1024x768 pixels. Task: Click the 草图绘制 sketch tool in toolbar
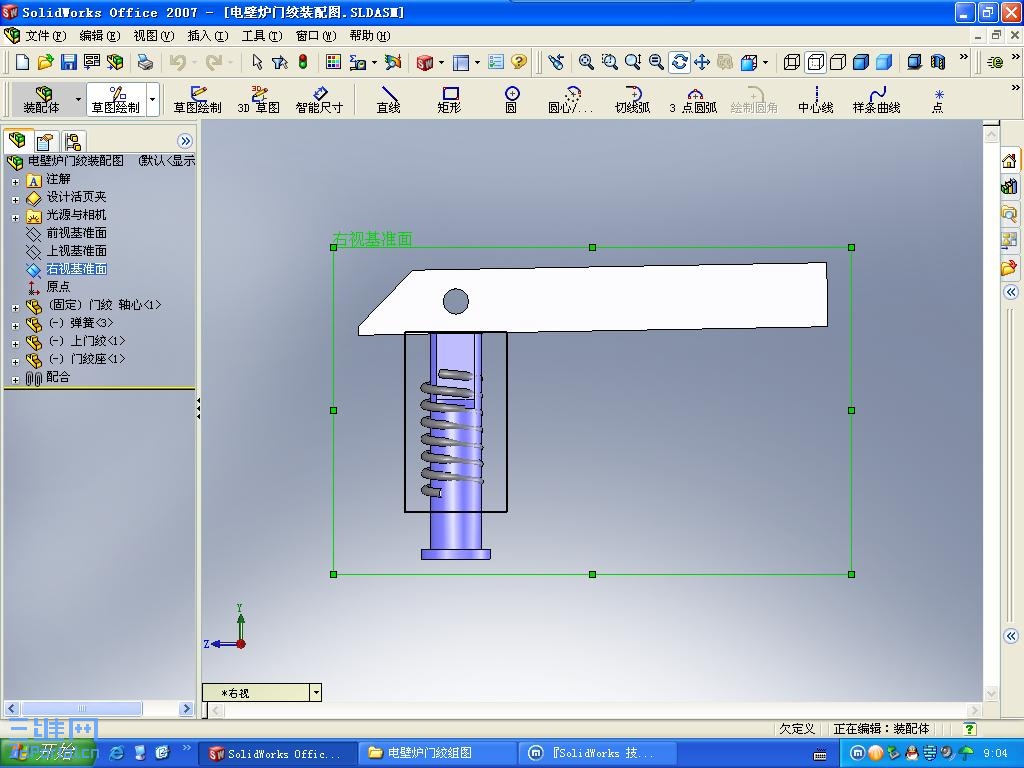[197, 100]
